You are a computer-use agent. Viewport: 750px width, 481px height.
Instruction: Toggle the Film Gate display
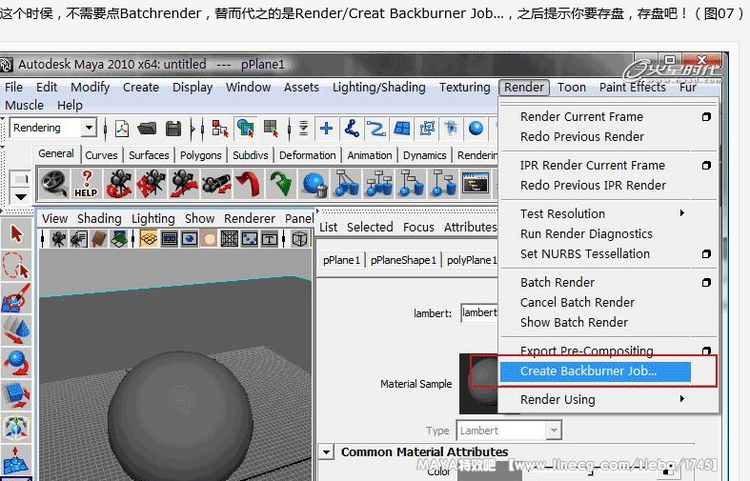169,239
